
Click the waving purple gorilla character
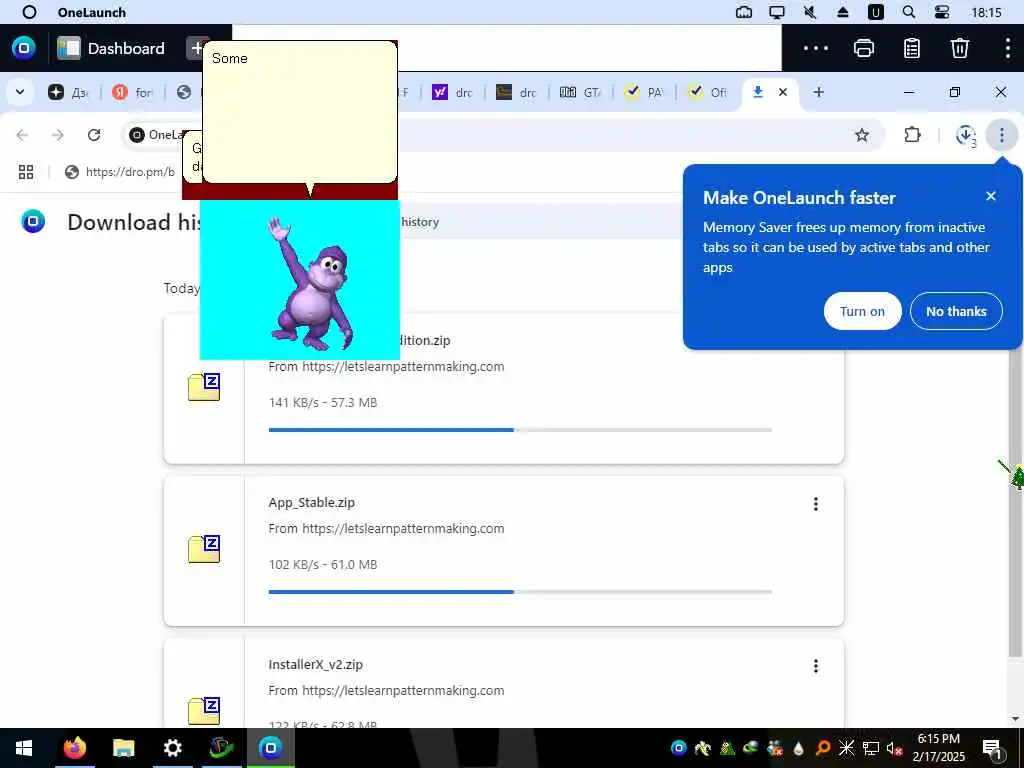(x=311, y=283)
